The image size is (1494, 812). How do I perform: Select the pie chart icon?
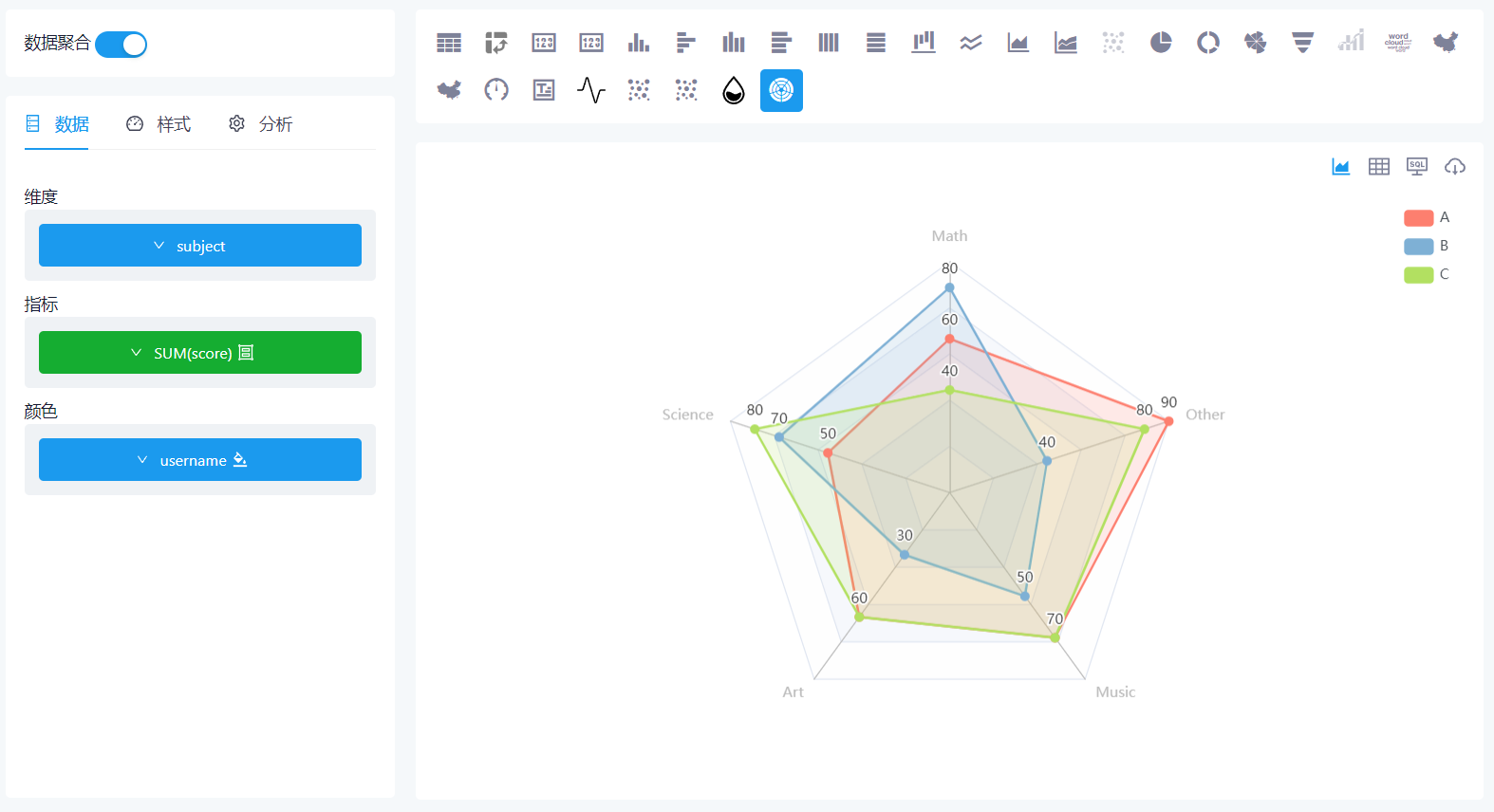coord(1161,43)
